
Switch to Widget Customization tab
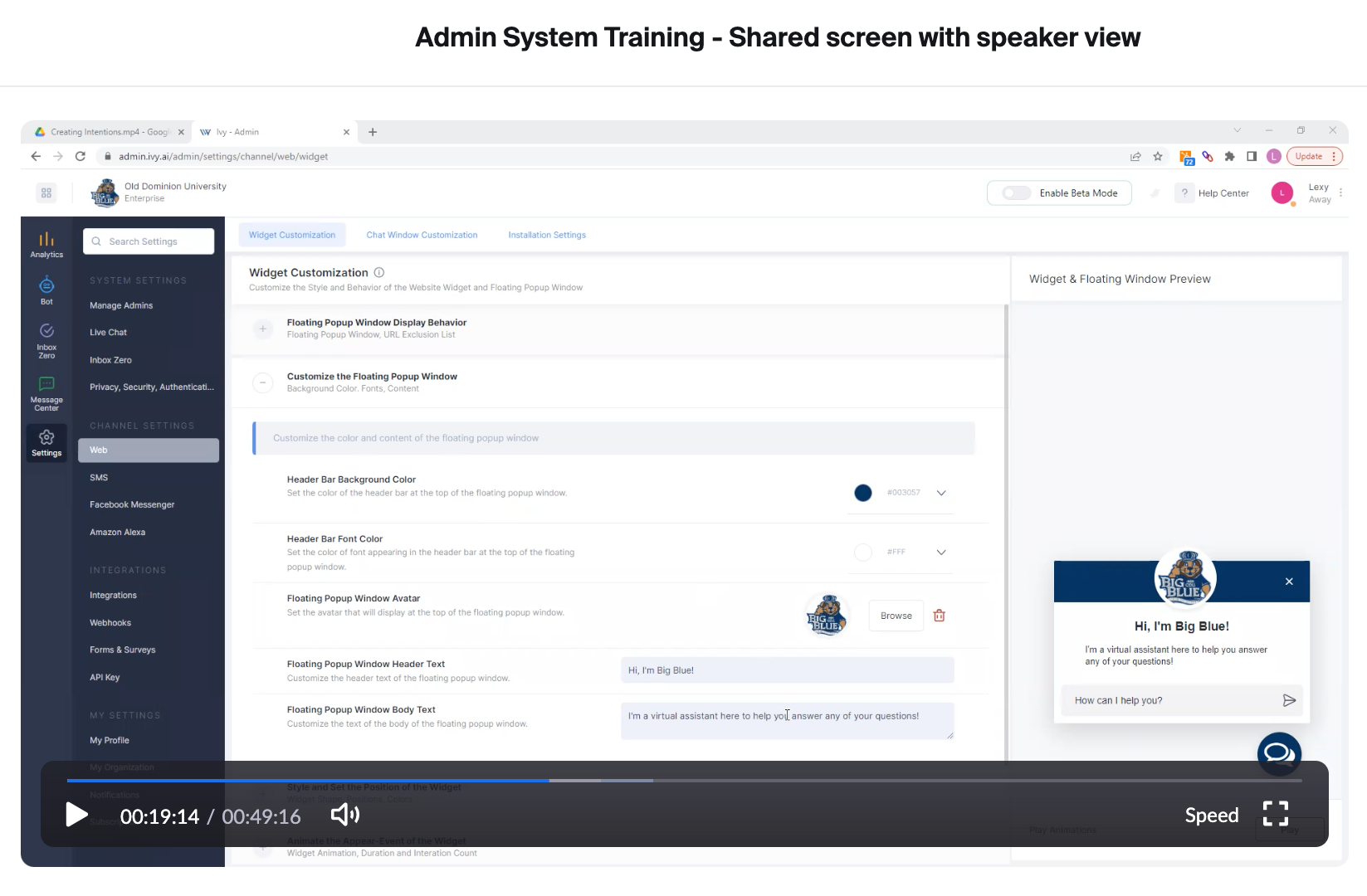(x=292, y=235)
